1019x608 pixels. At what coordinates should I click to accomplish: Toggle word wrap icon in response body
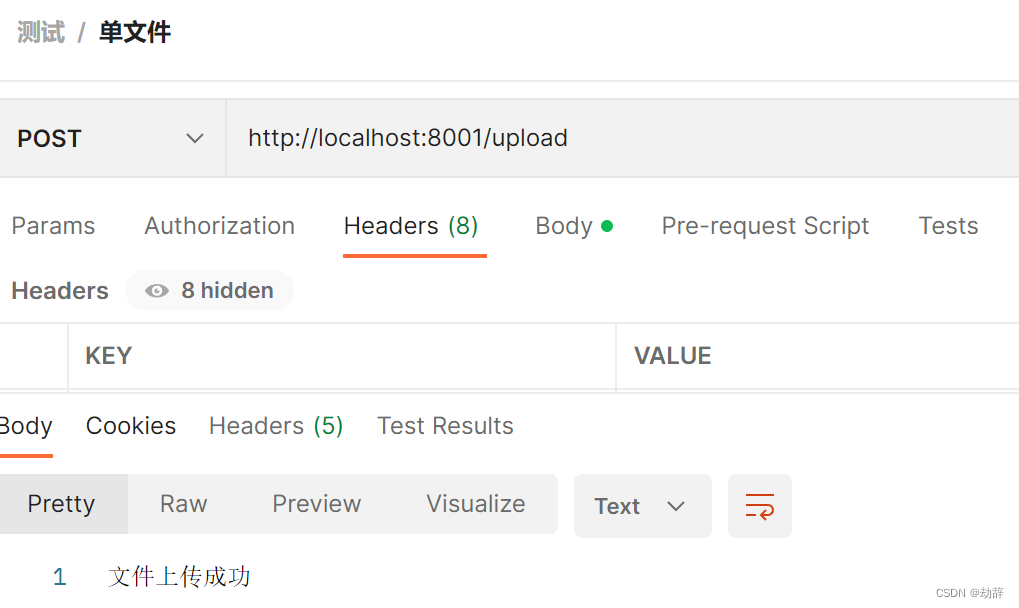pyautogui.click(x=759, y=506)
